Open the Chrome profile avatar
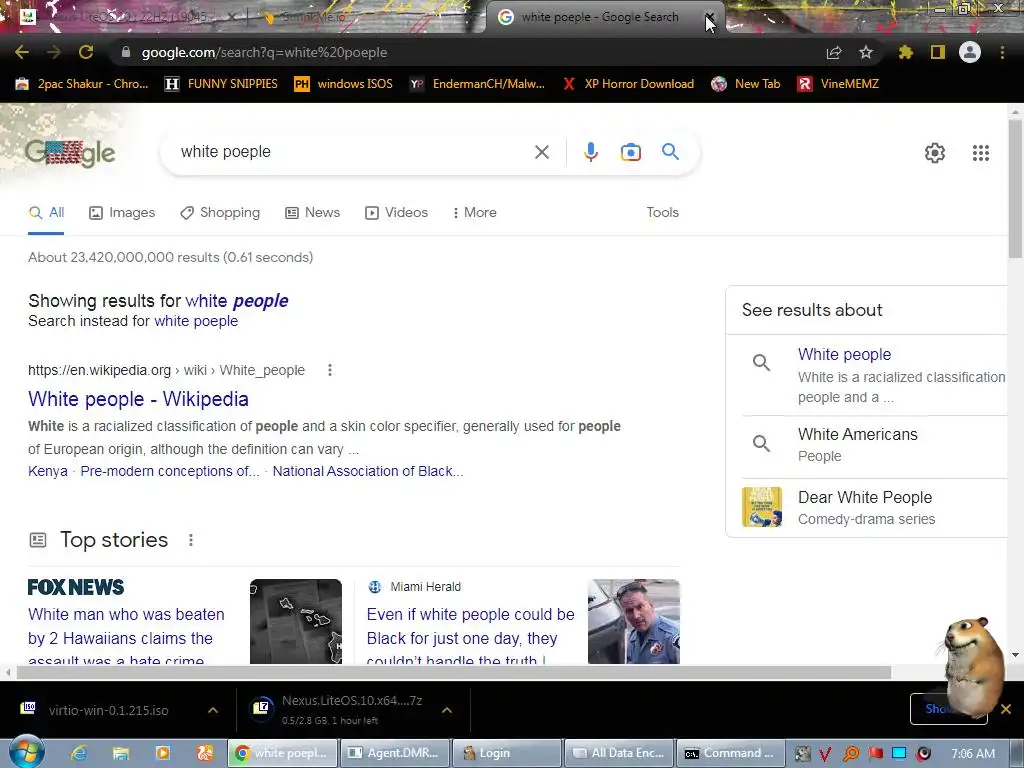 970,52
